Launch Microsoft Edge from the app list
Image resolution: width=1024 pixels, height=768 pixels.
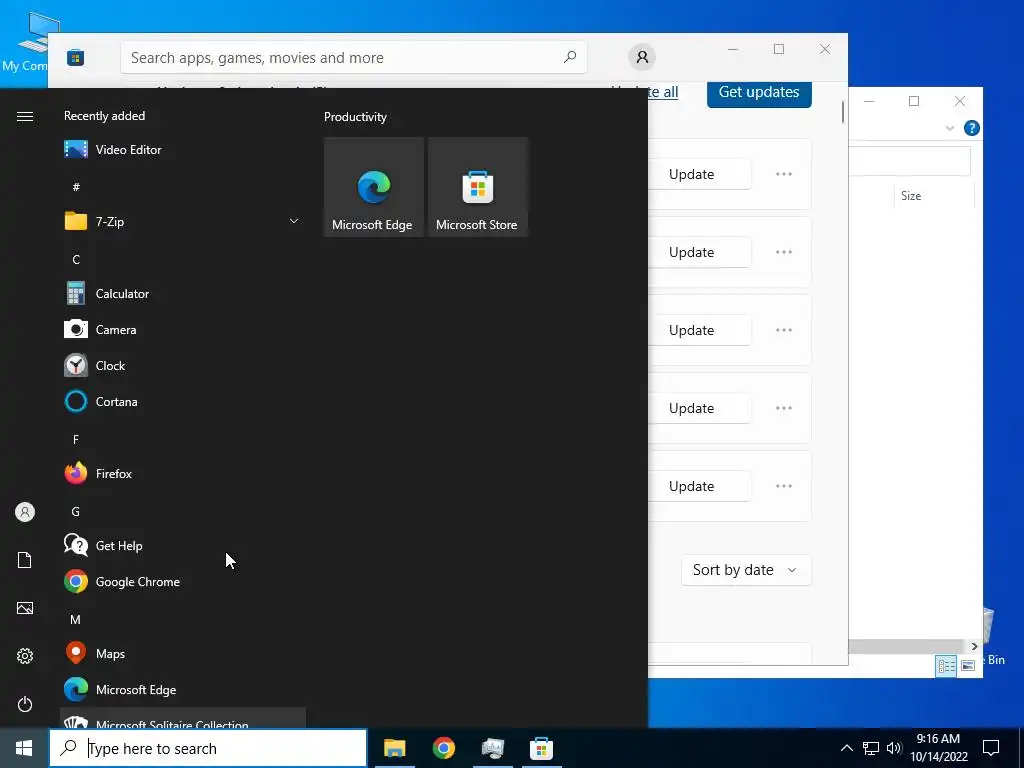click(183, 690)
